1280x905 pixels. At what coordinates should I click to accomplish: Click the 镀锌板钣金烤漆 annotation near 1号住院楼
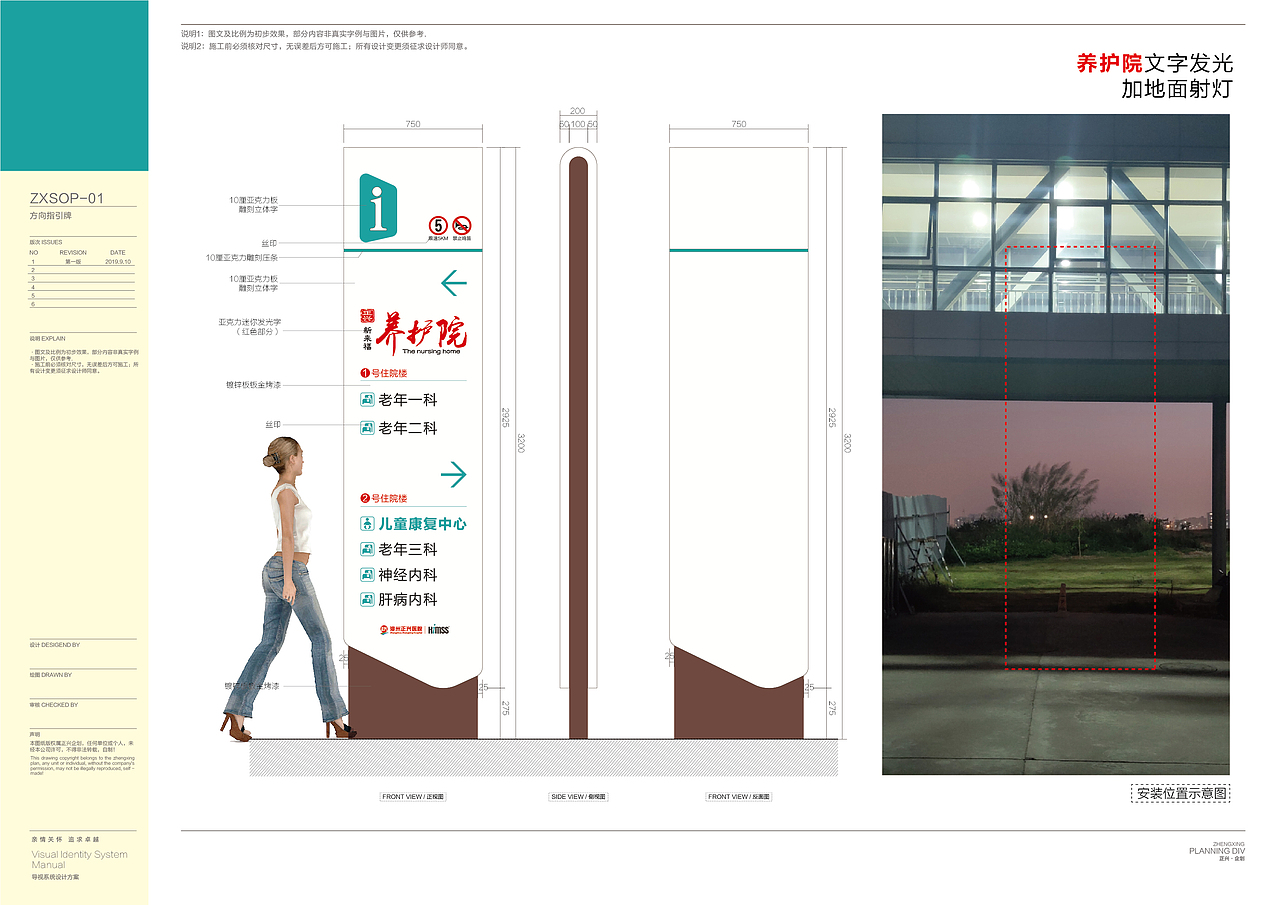pos(254,384)
